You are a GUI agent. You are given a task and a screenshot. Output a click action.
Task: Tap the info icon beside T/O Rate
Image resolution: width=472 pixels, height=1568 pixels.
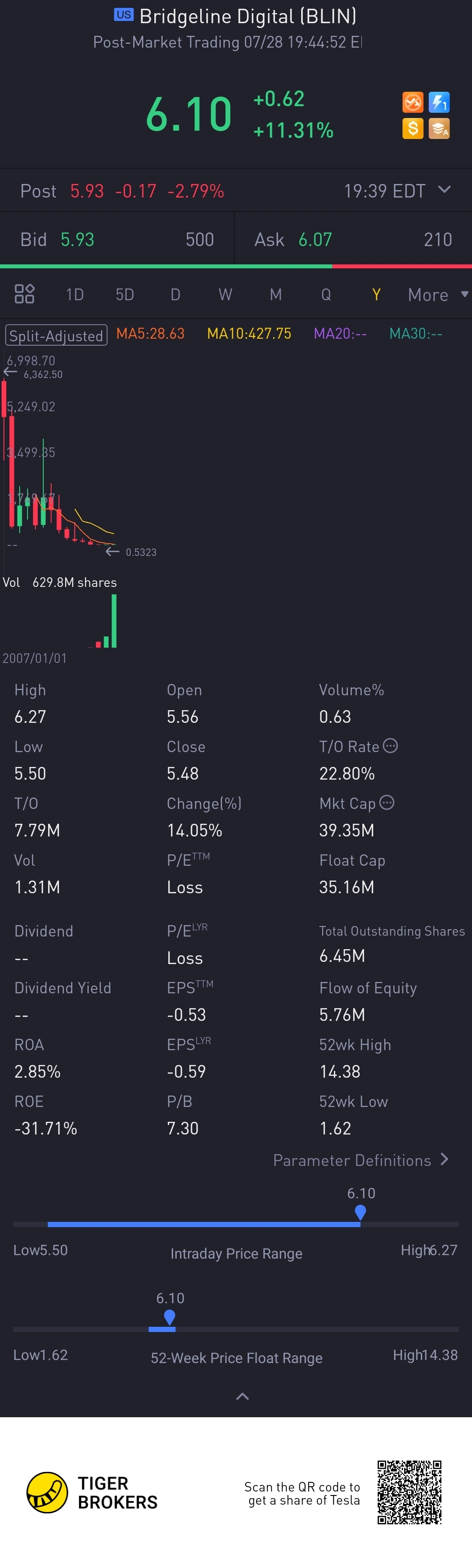(390, 746)
